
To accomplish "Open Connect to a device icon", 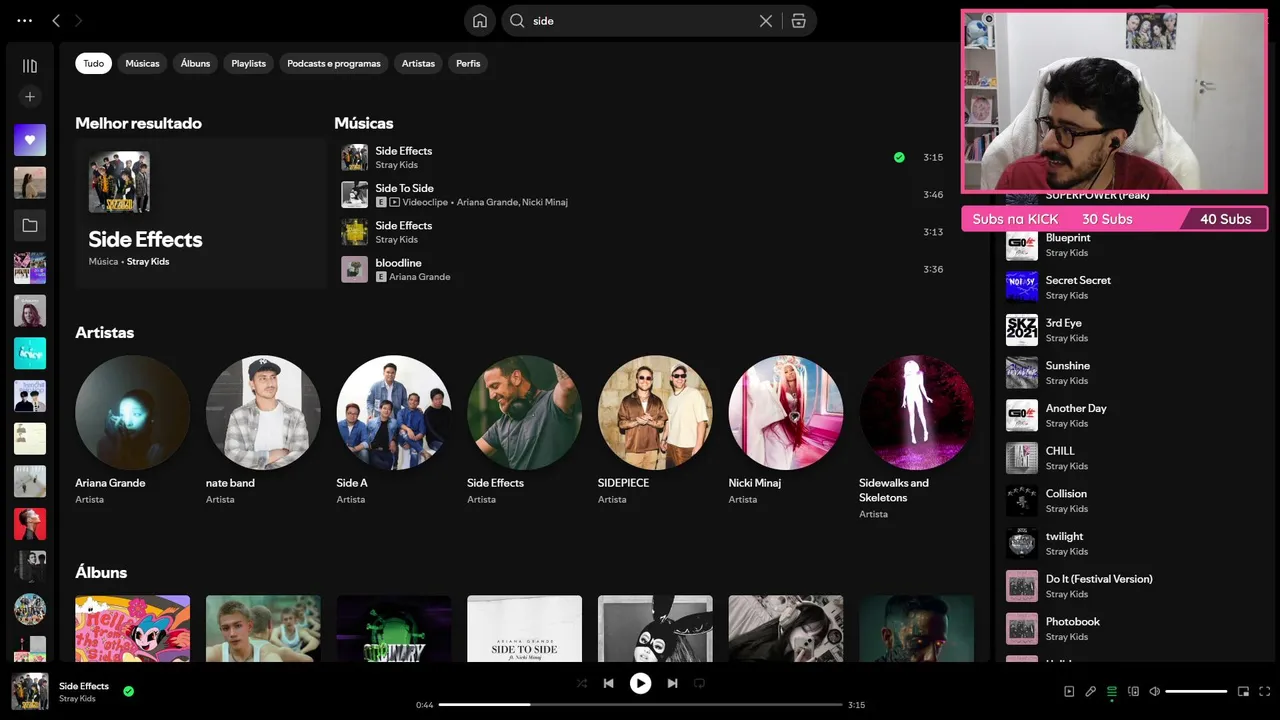I will click(x=1133, y=691).
